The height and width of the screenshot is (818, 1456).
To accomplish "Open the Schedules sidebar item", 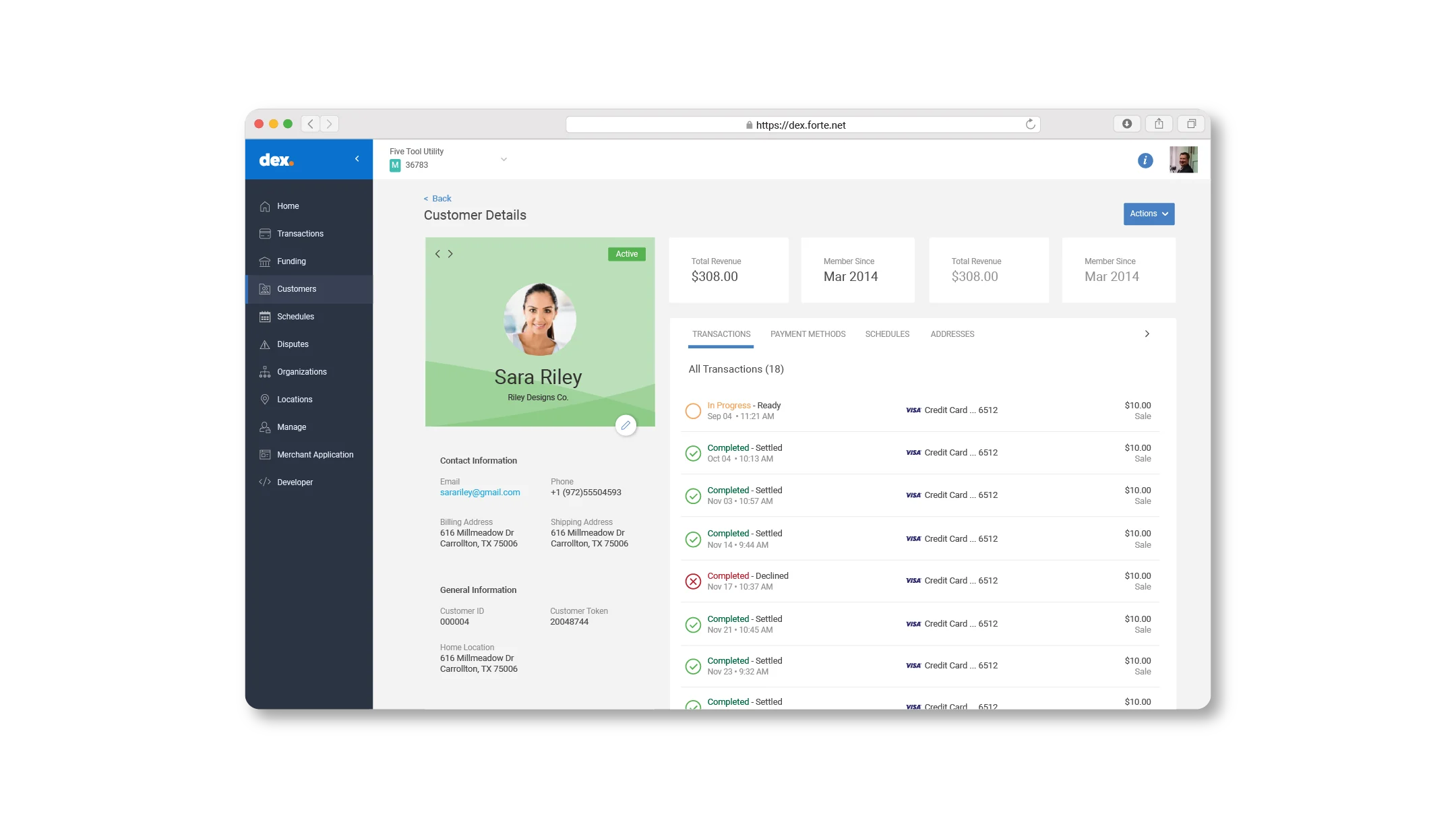I will click(x=295, y=317).
